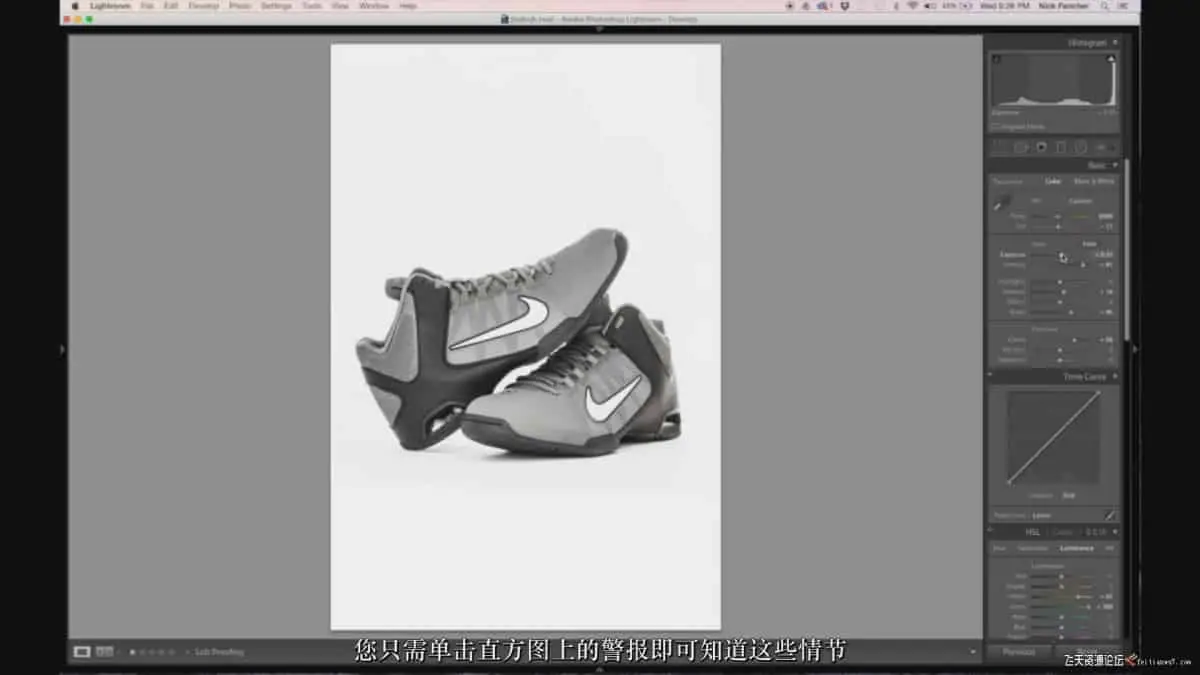Open the Tone Curve channel RGB dropdown
This screenshot has height=675, width=1200.
pos(1068,496)
